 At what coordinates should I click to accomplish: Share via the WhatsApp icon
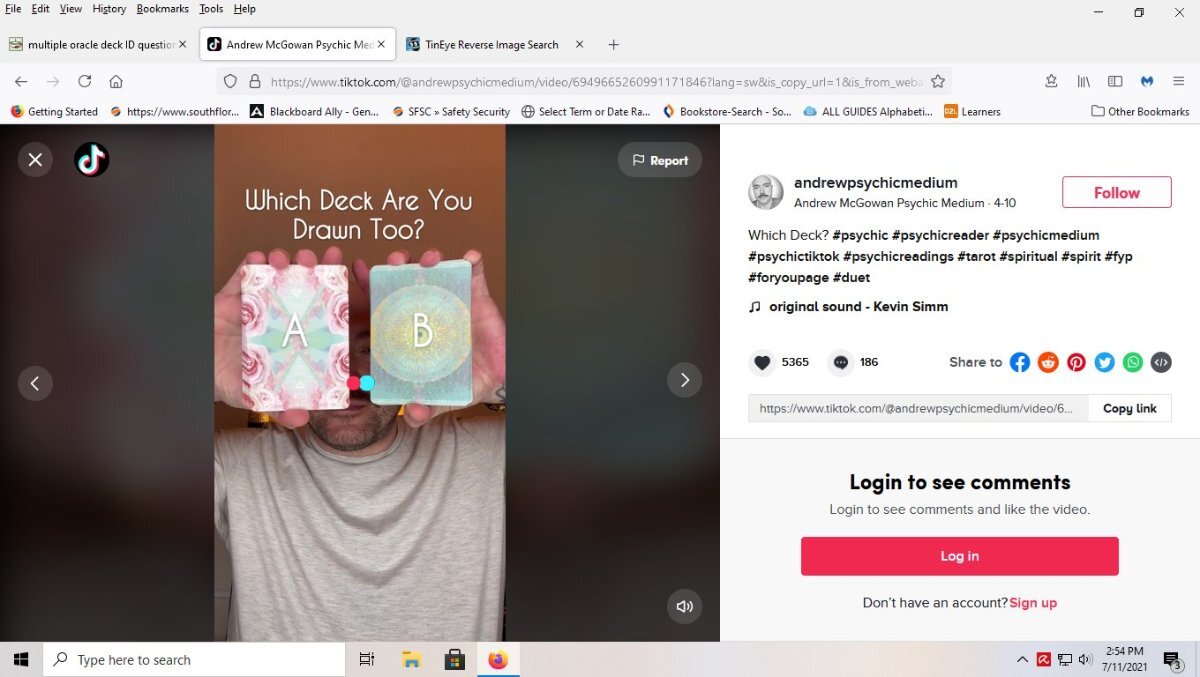point(1132,362)
